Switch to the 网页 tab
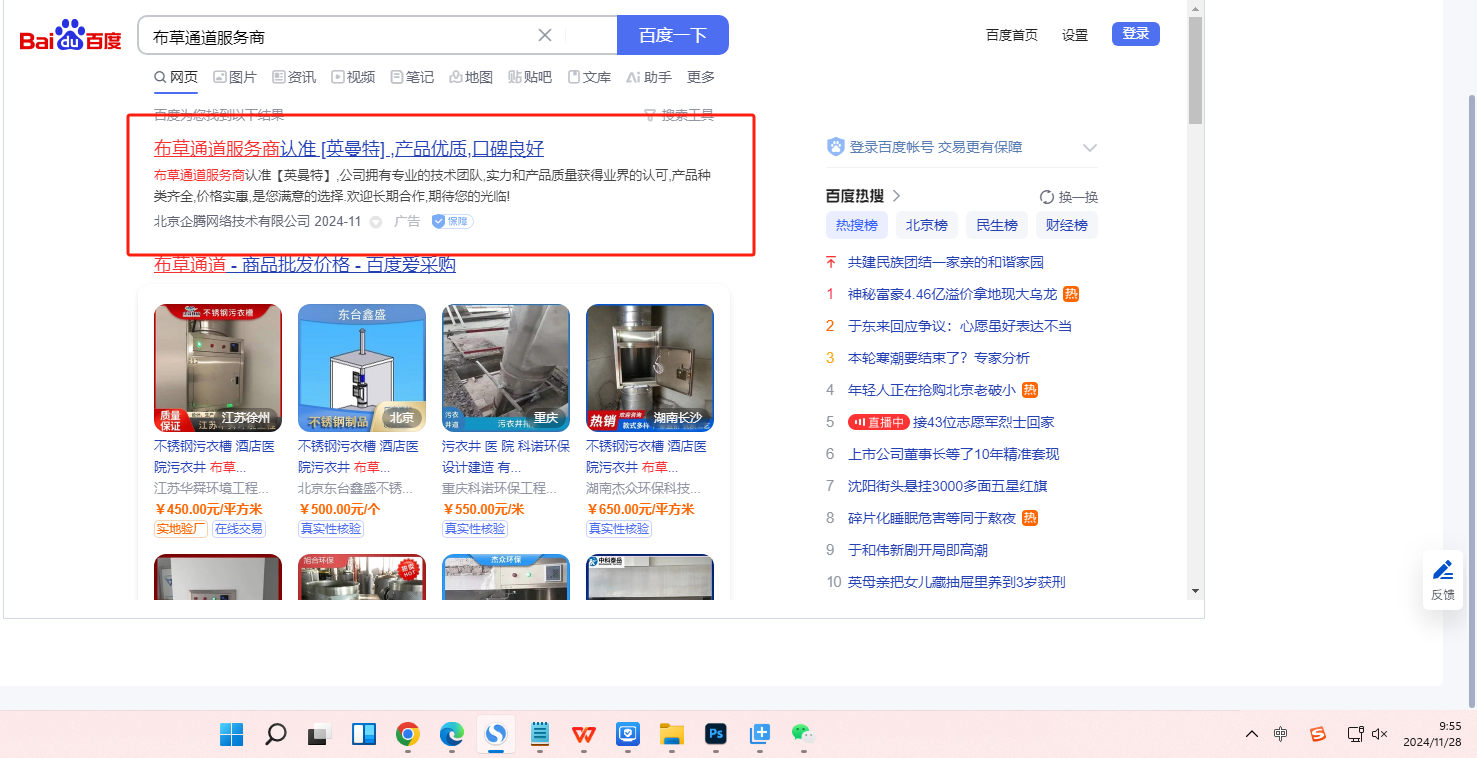This screenshot has height=758, width=1477. click(175, 77)
